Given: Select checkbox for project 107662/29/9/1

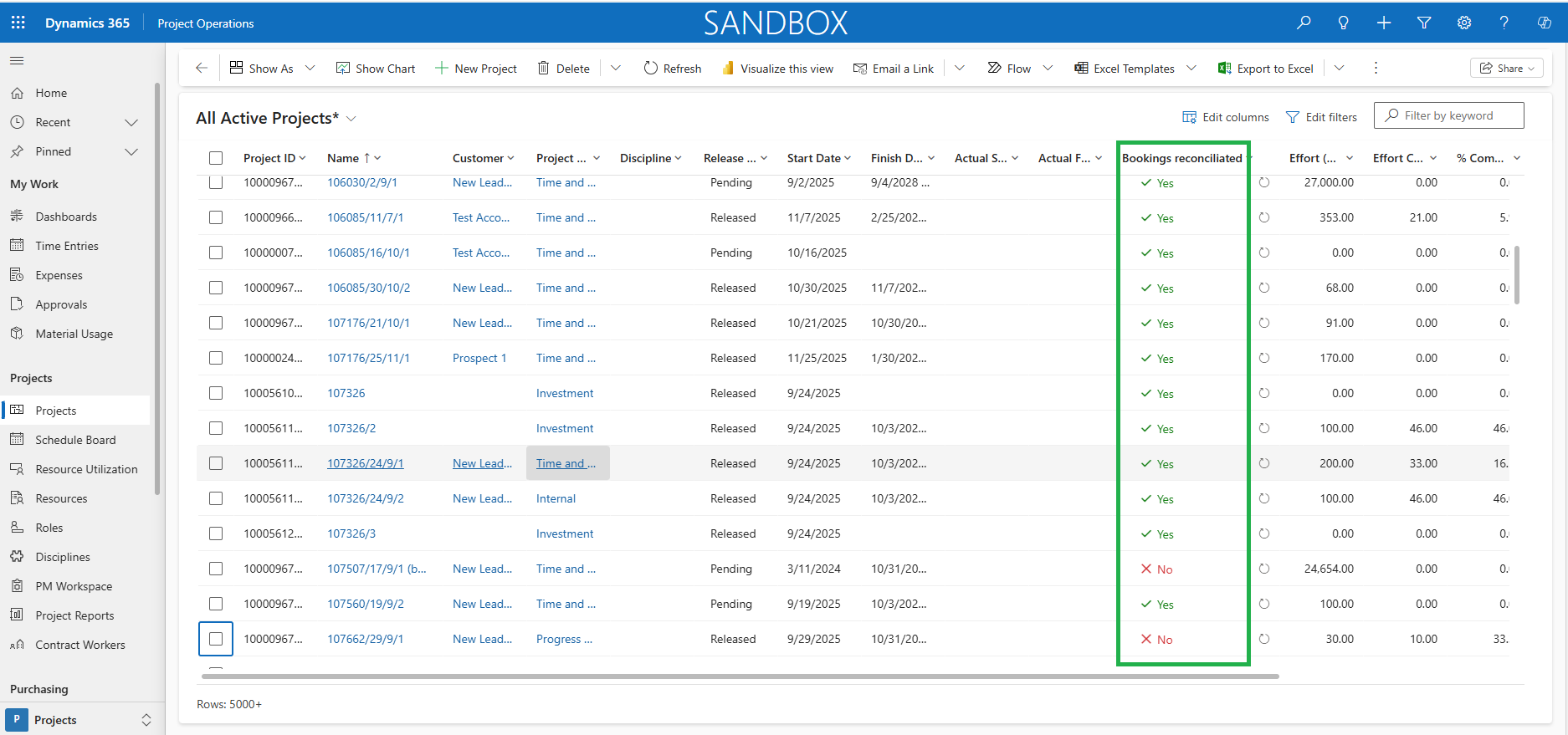Looking at the screenshot, I should click(216, 639).
